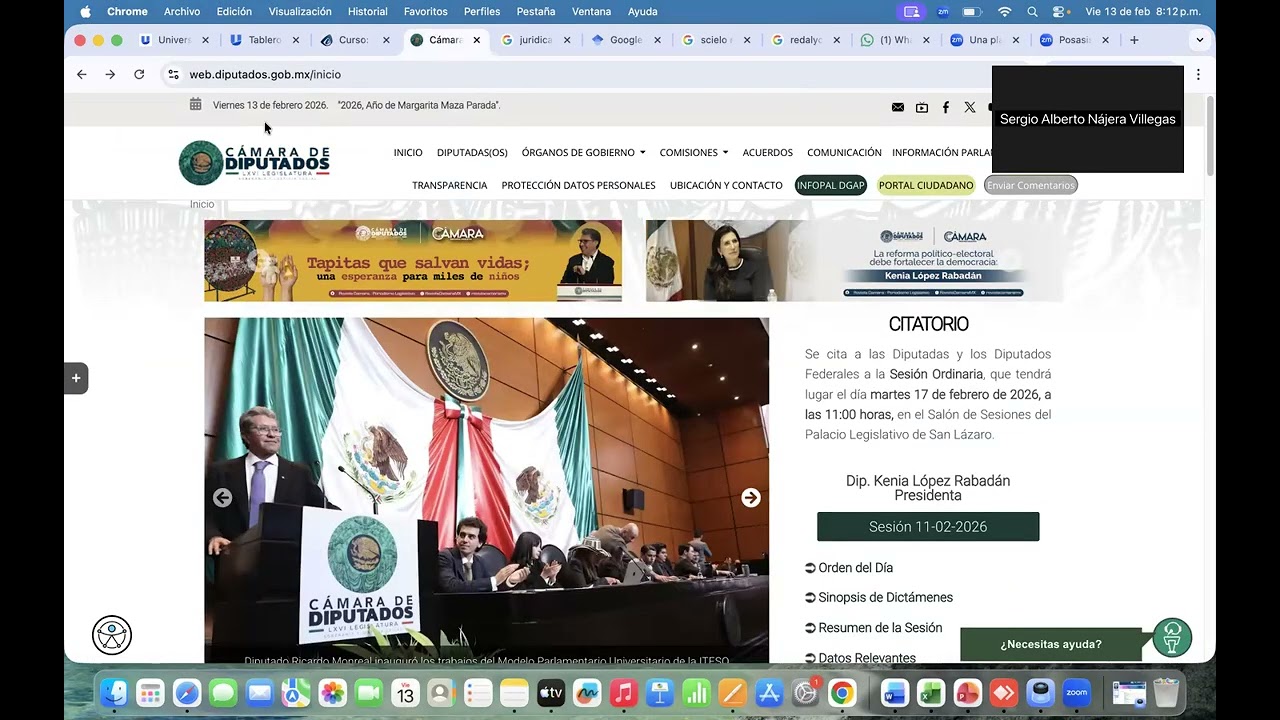1280x720 pixels.
Task: Click the Ricardo Monreal slideshow photo
Action: click(x=486, y=490)
